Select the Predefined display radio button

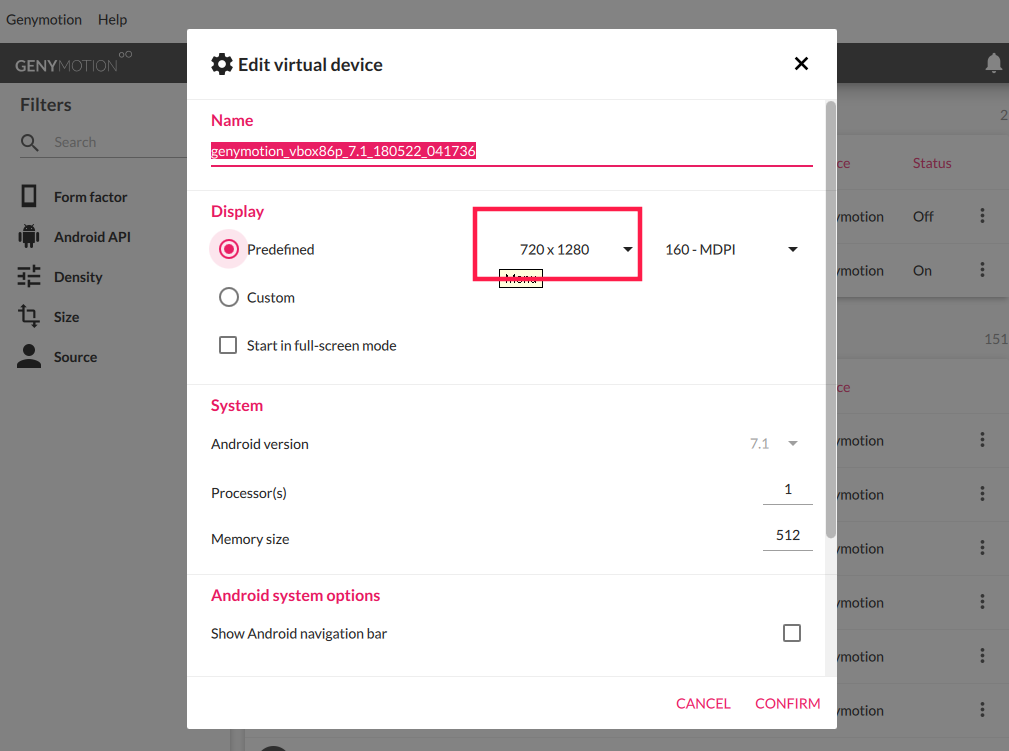coord(228,249)
